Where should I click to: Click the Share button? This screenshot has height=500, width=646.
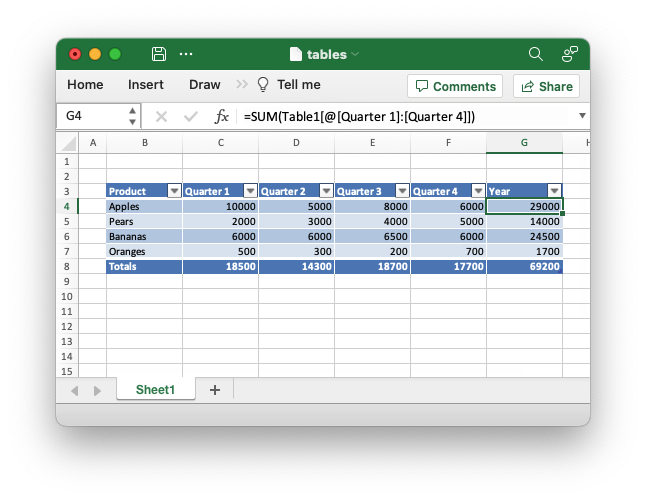pos(546,86)
